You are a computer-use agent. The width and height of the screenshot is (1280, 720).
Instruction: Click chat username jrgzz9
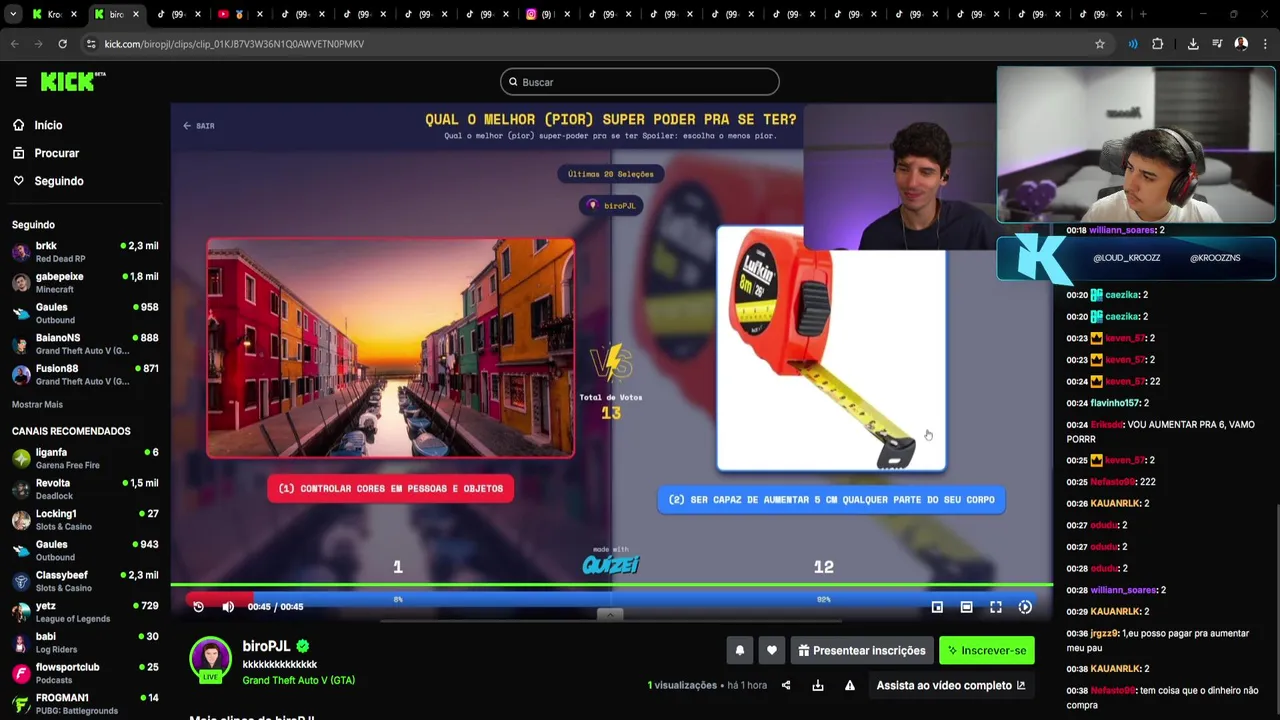click(x=1105, y=633)
